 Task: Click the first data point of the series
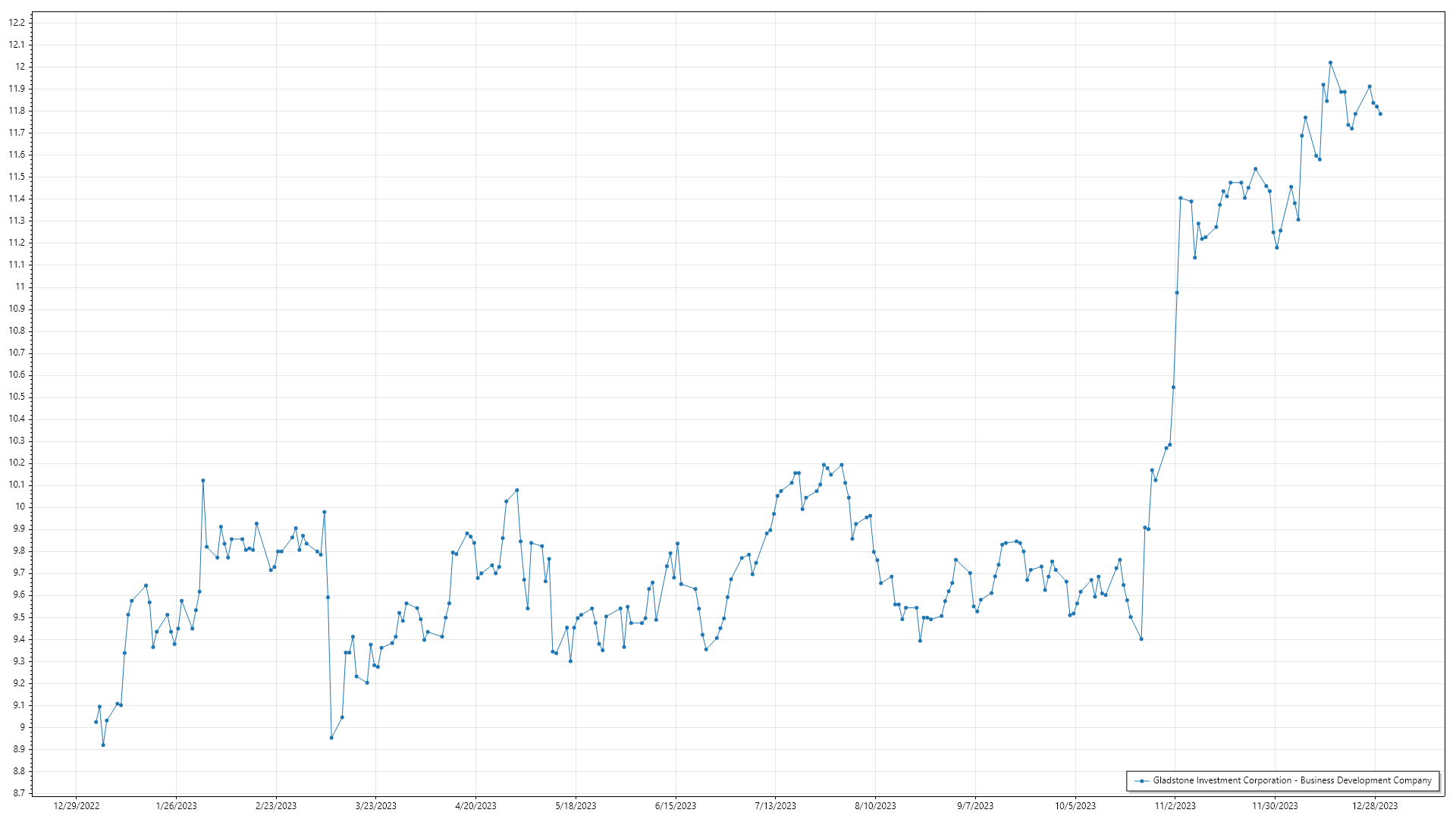point(96,722)
